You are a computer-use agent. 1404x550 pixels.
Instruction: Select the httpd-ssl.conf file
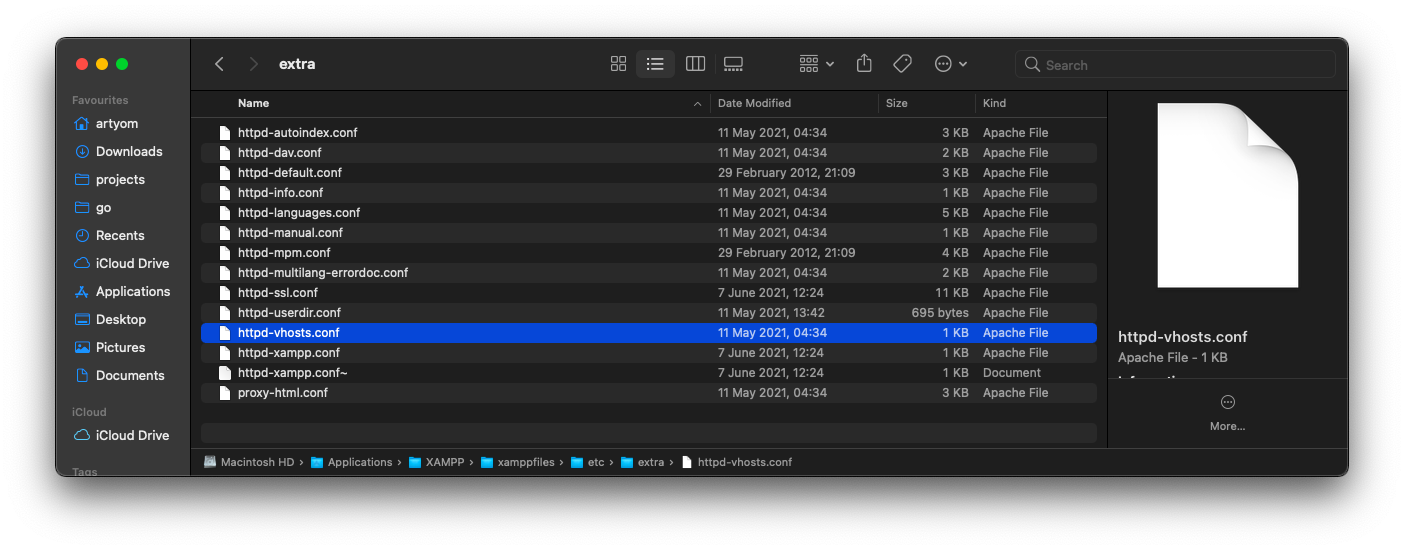[x=278, y=293]
